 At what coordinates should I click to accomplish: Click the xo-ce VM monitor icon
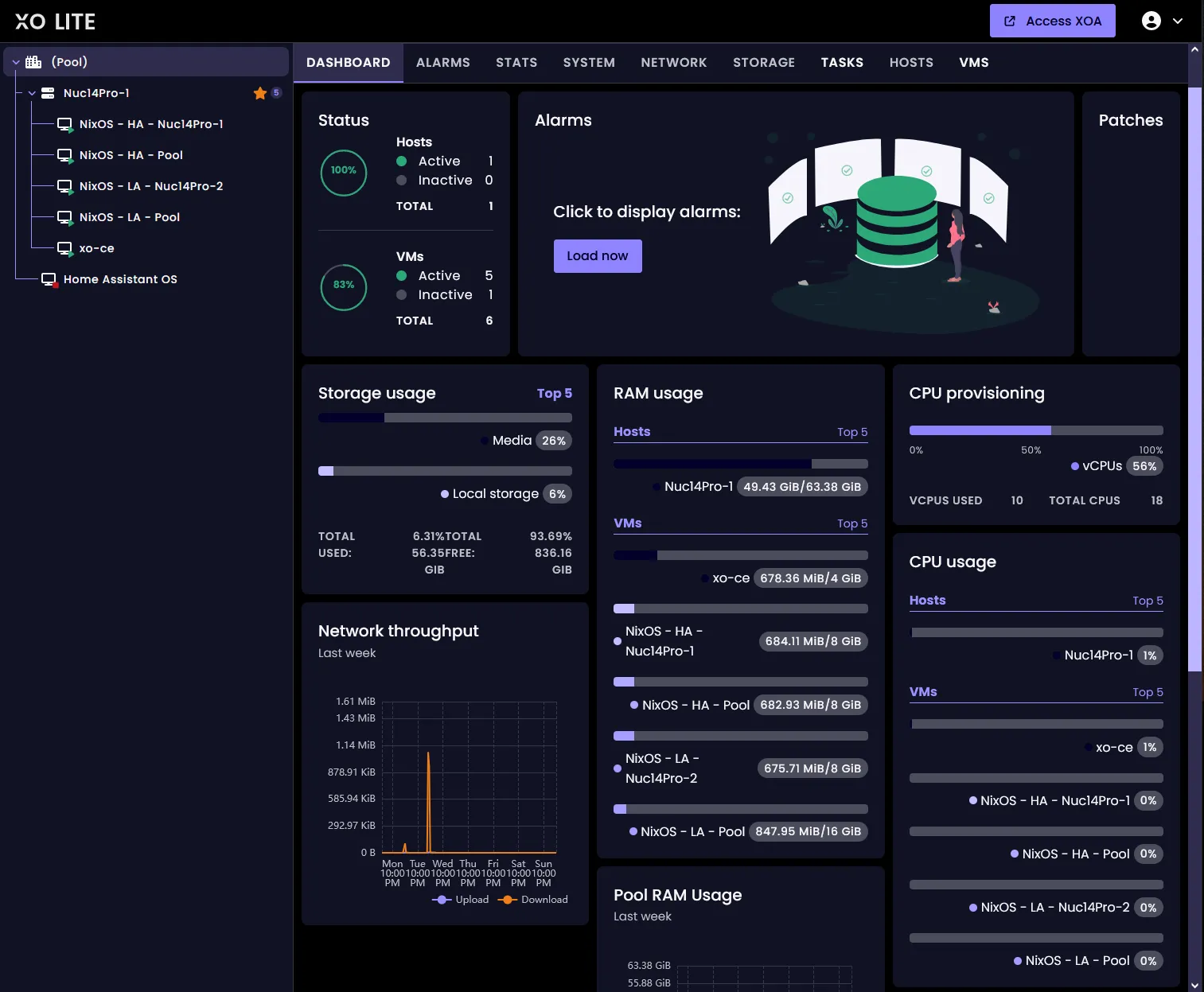pos(64,248)
